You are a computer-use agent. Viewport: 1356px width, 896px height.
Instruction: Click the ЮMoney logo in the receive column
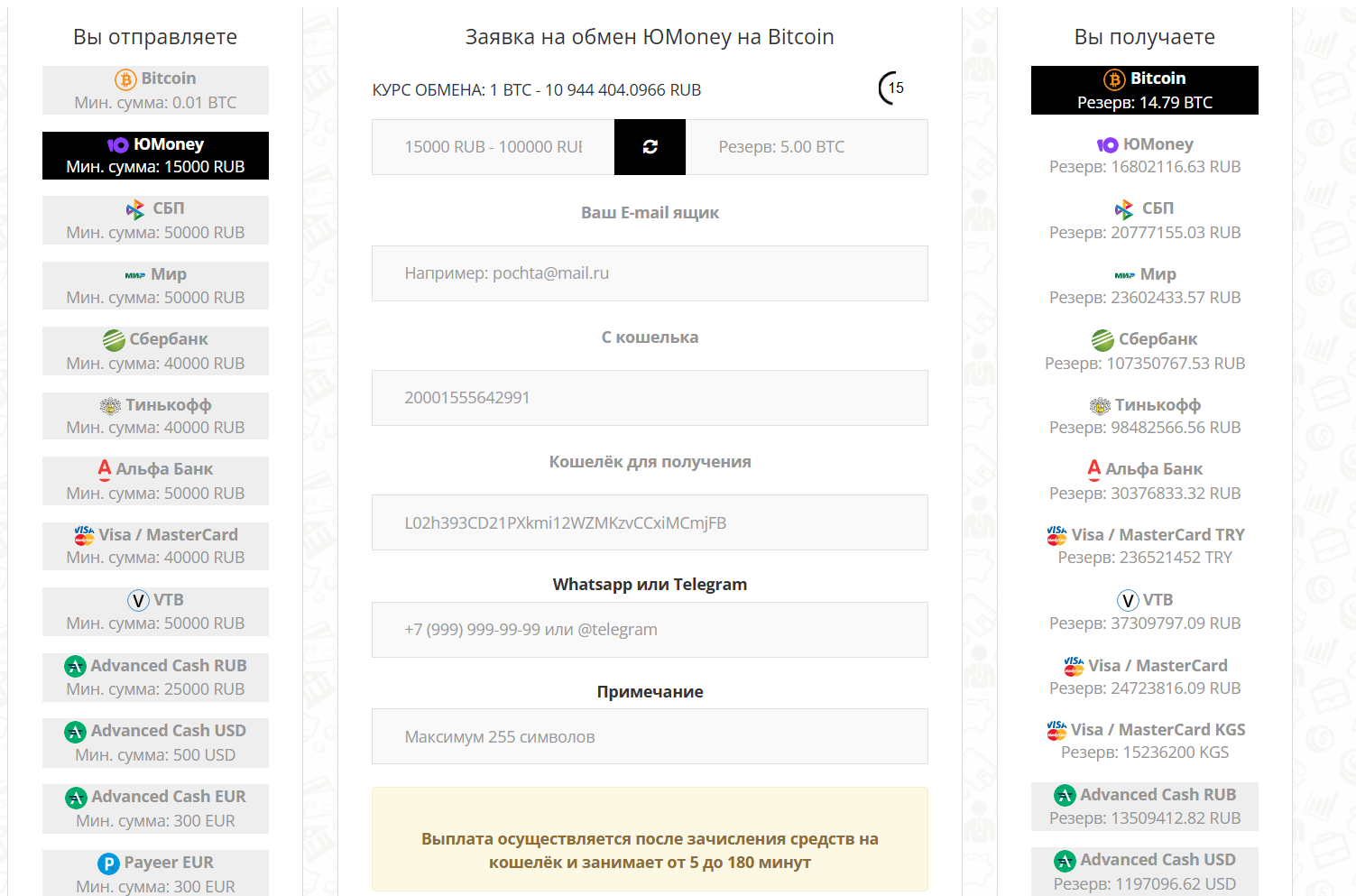click(x=1108, y=145)
